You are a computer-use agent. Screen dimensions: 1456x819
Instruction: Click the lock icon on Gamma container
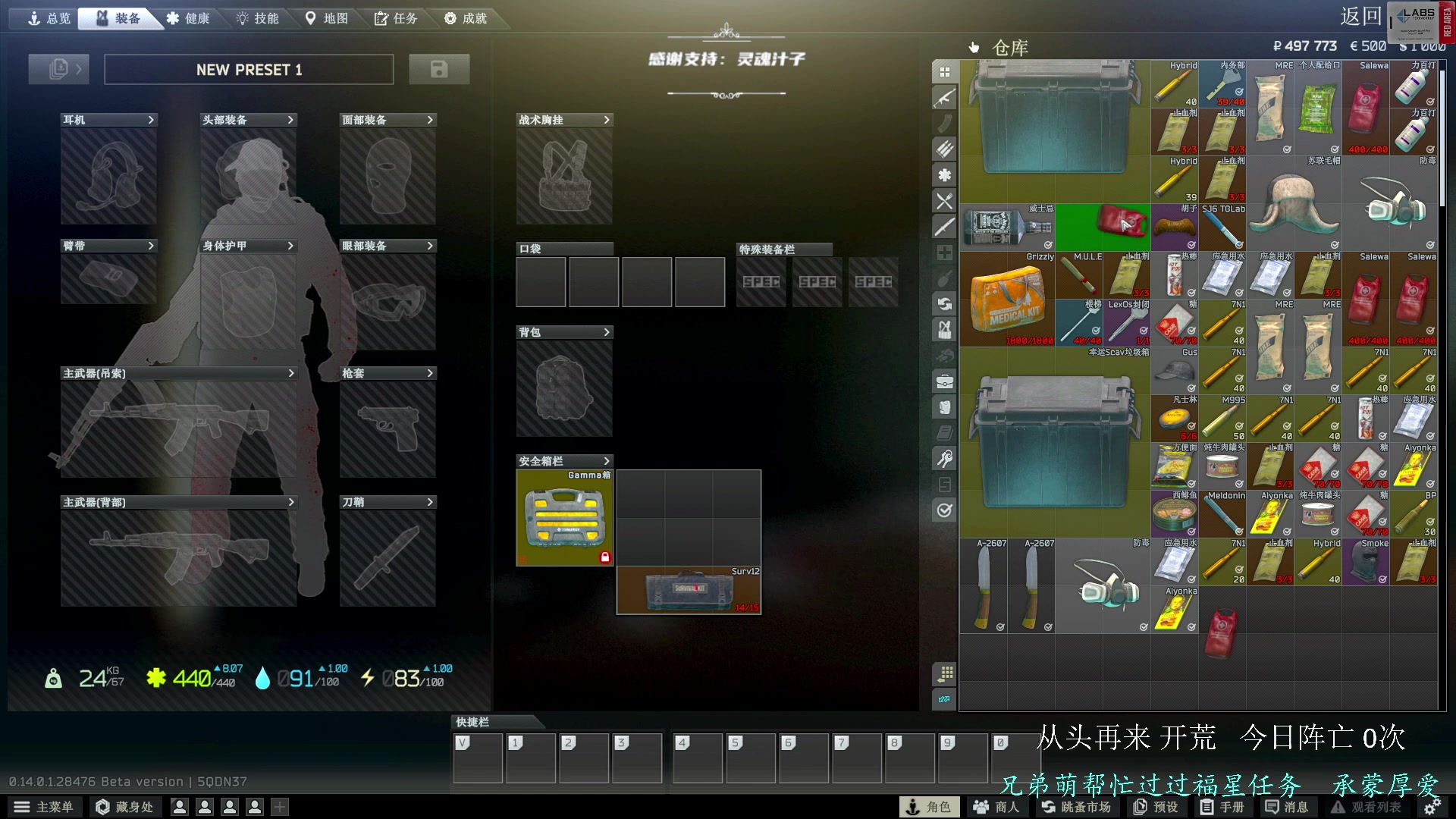pyautogui.click(x=604, y=557)
